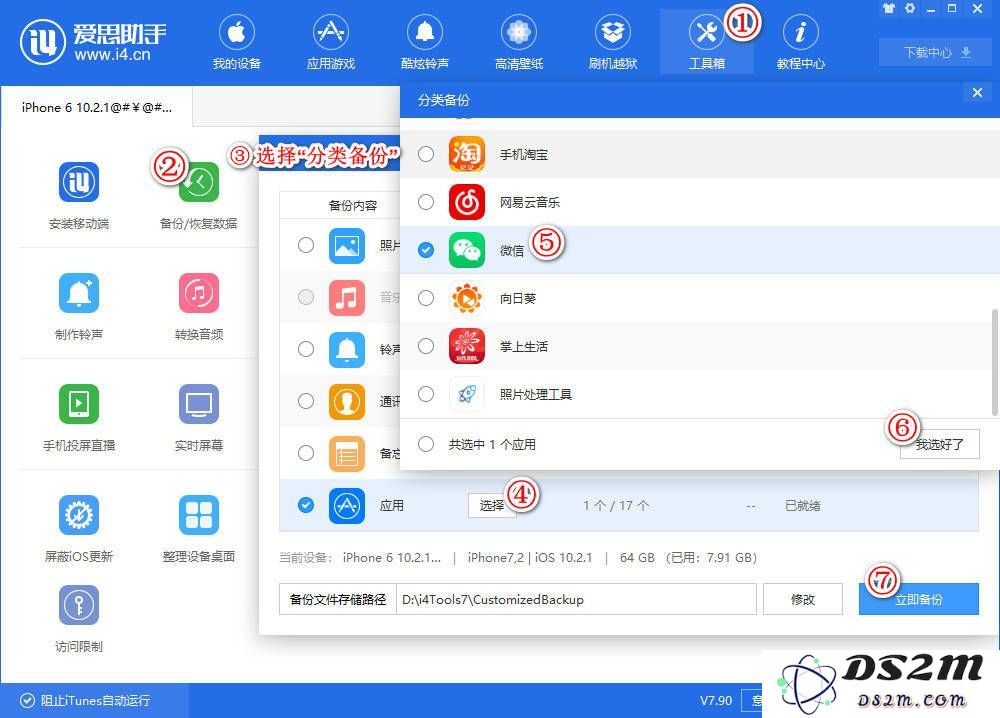Launch 实时屏幕 tool
The image size is (1000, 718).
click(x=198, y=417)
